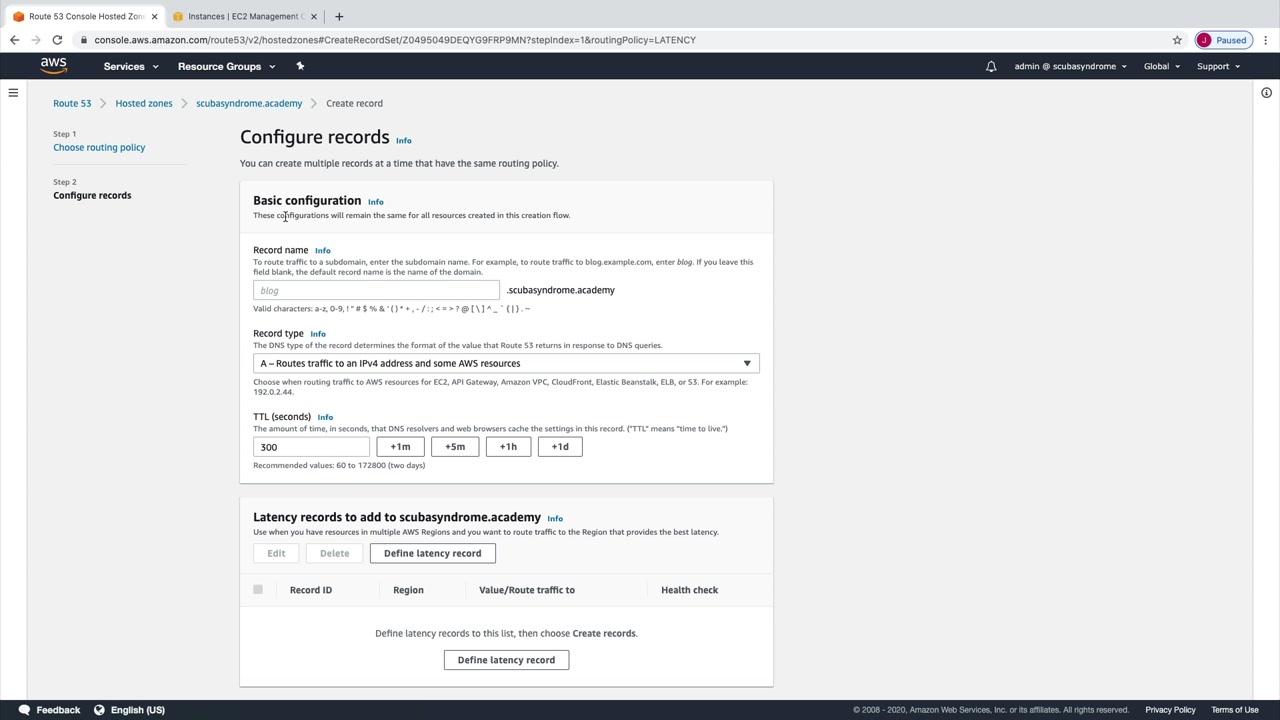This screenshot has height=720, width=1280.
Task: Open Info next to Record name
Action: 323,251
